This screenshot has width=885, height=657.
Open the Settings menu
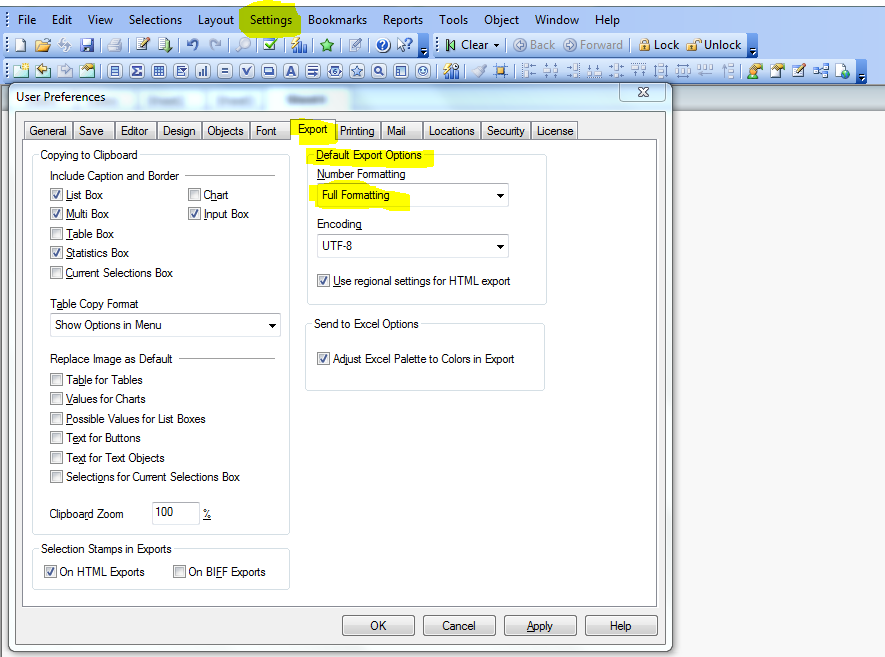[271, 20]
